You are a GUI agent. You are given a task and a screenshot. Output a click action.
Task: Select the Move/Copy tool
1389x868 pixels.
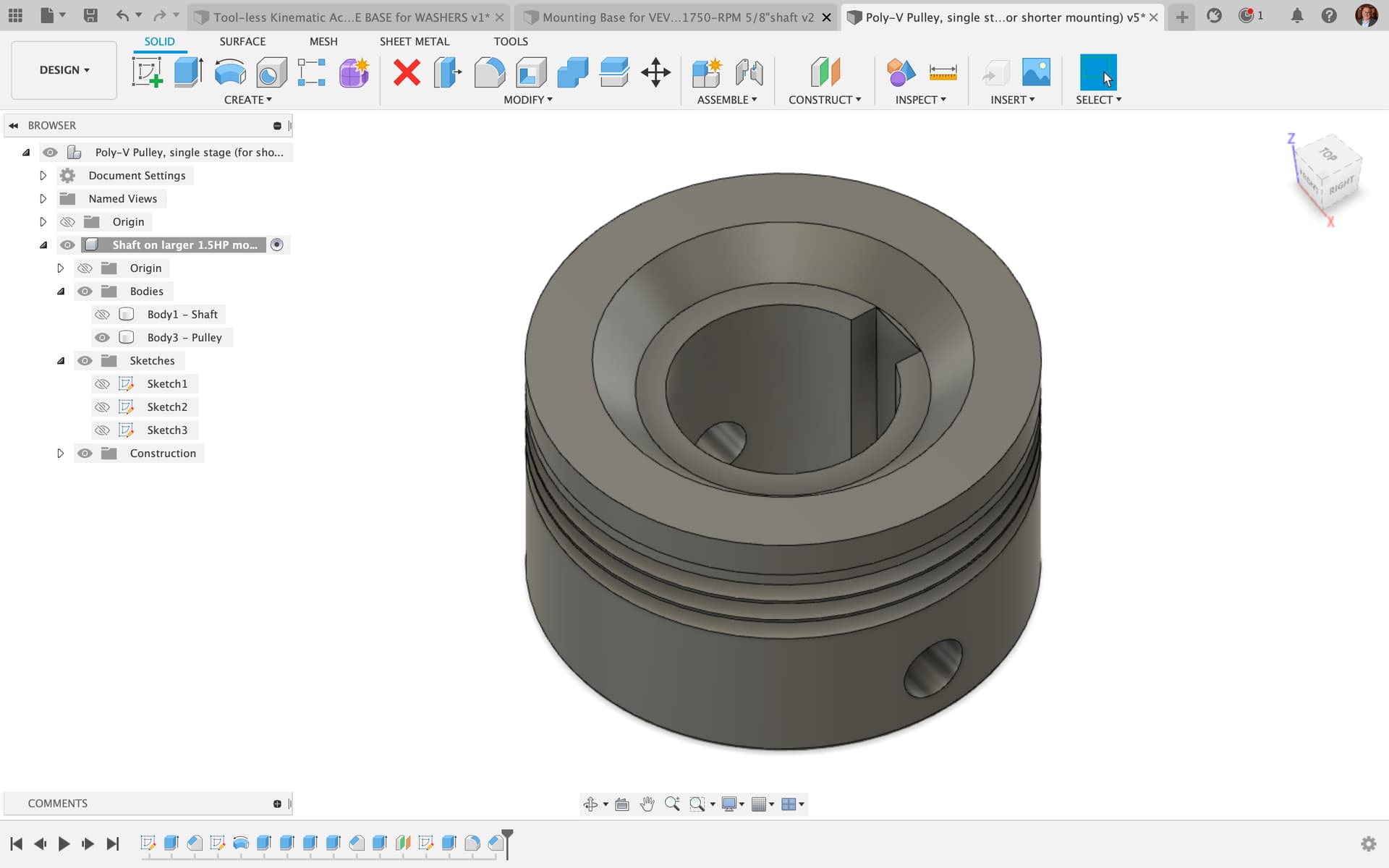coord(655,72)
